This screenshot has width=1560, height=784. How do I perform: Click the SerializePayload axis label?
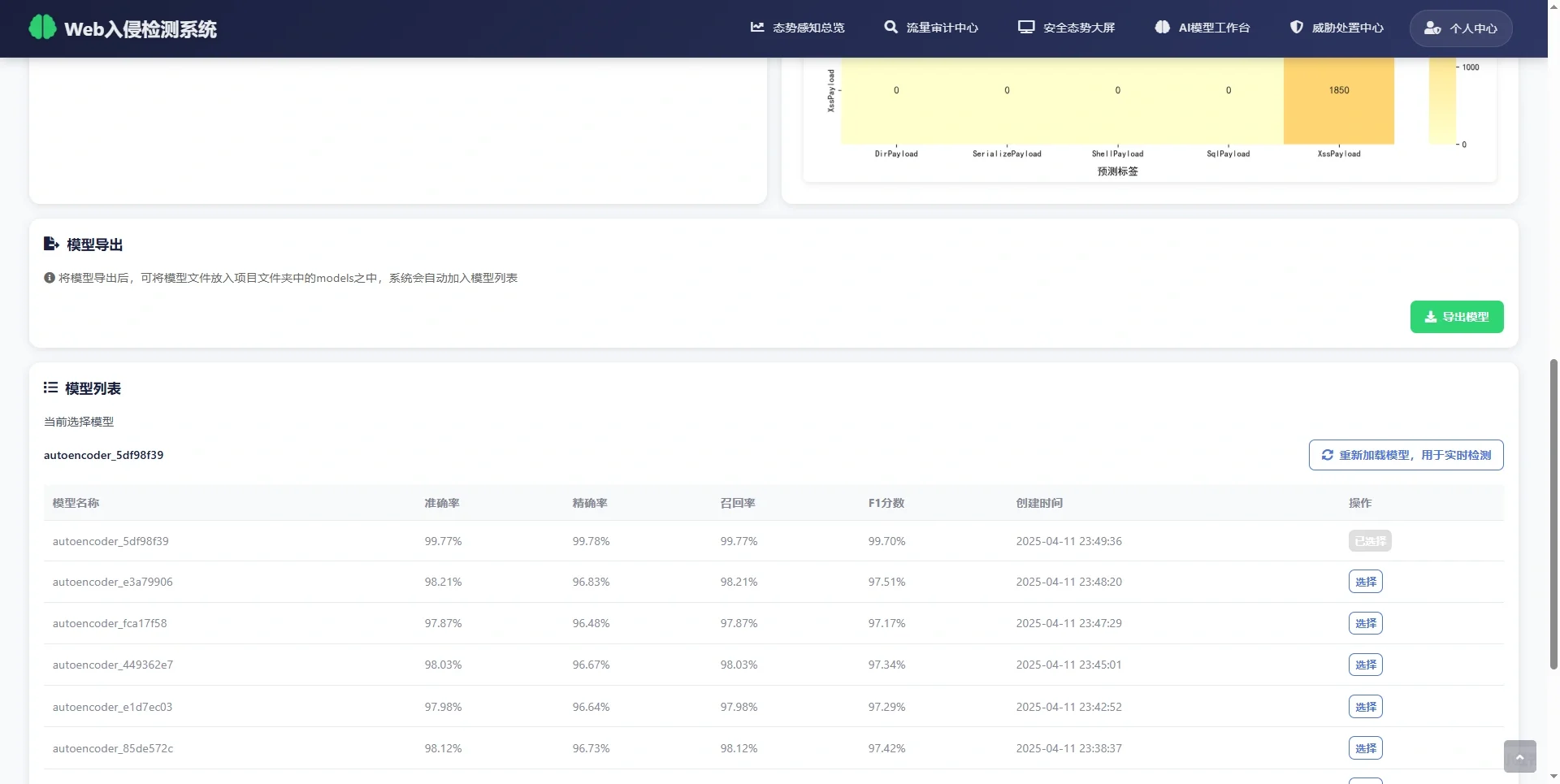pyautogui.click(x=1007, y=154)
